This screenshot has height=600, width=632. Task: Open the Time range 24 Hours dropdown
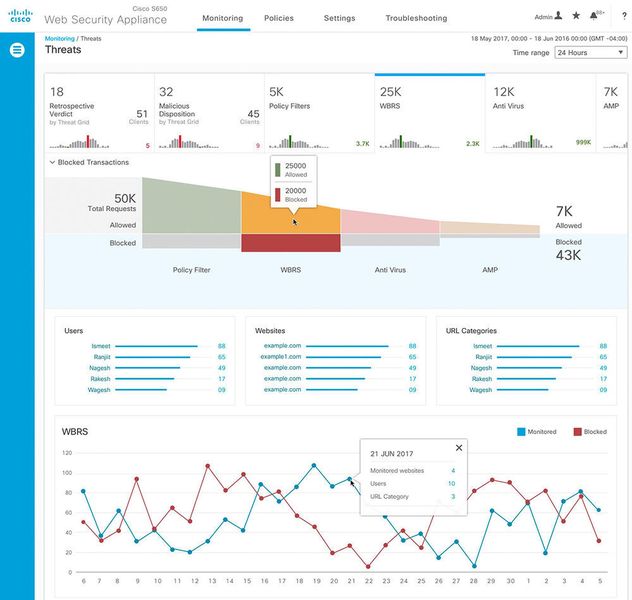(x=591, y=52)
